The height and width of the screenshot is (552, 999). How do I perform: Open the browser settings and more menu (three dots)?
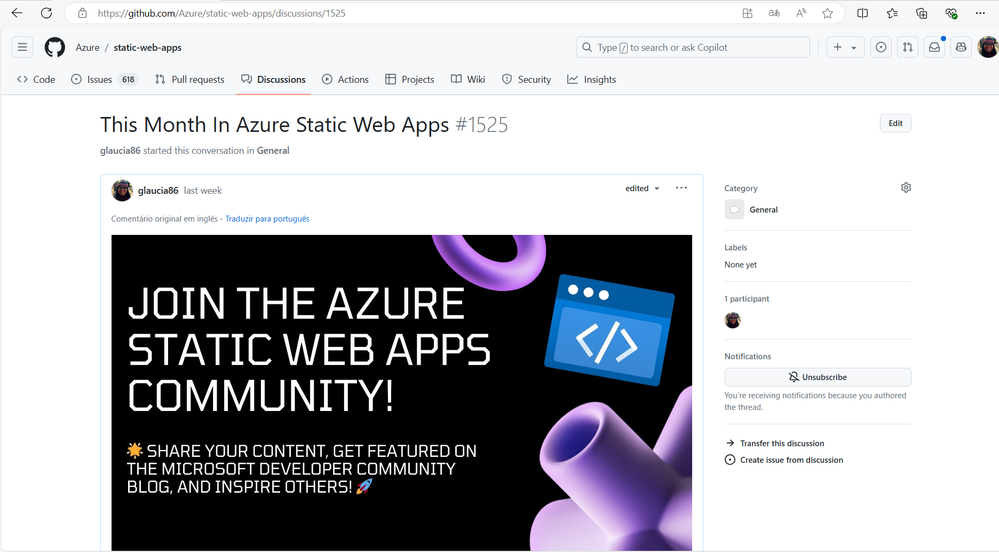981,13
